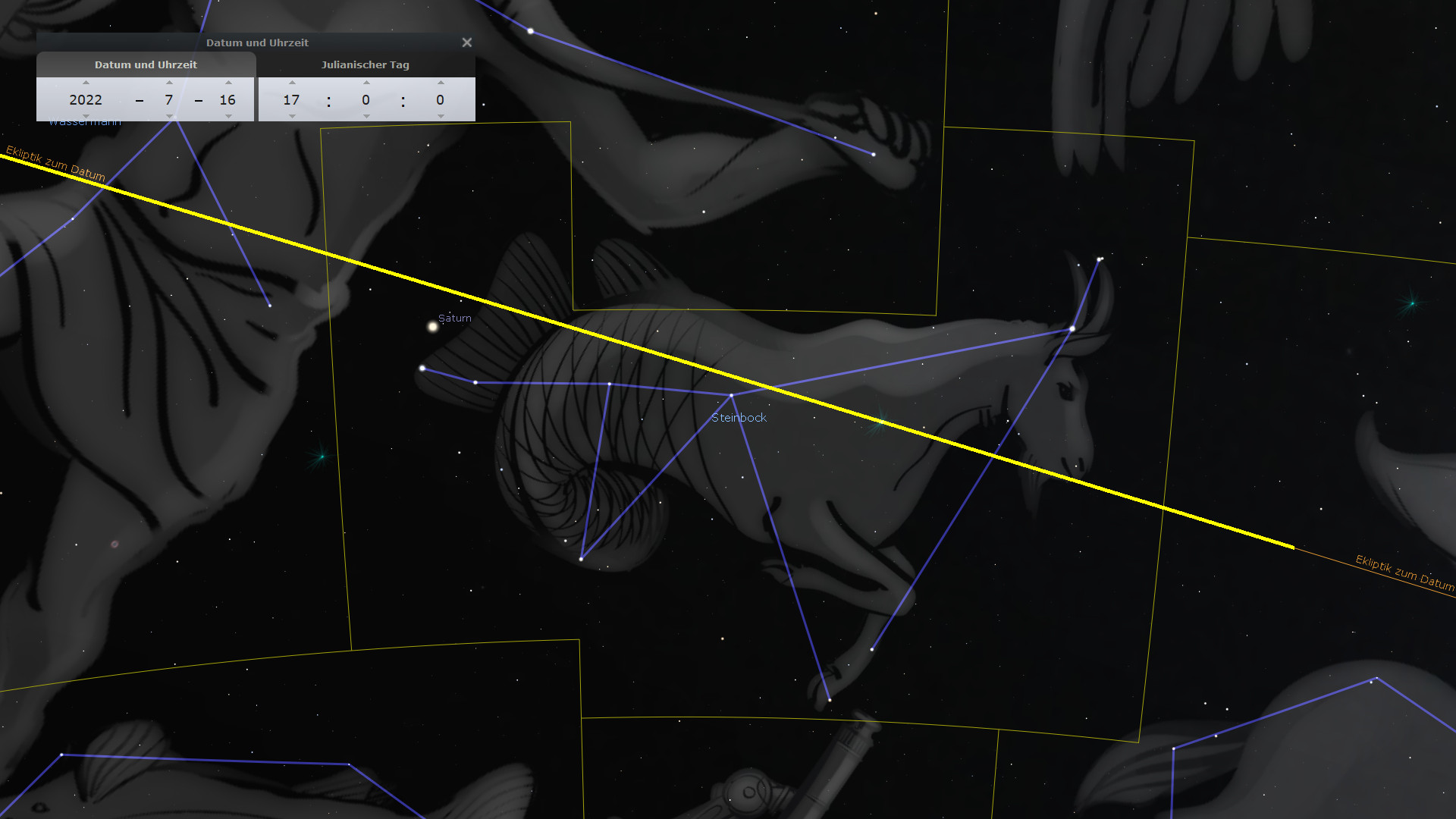1456x819 pixels.
Task: Raise the day value 16
Action: click(x=228, y=83)
